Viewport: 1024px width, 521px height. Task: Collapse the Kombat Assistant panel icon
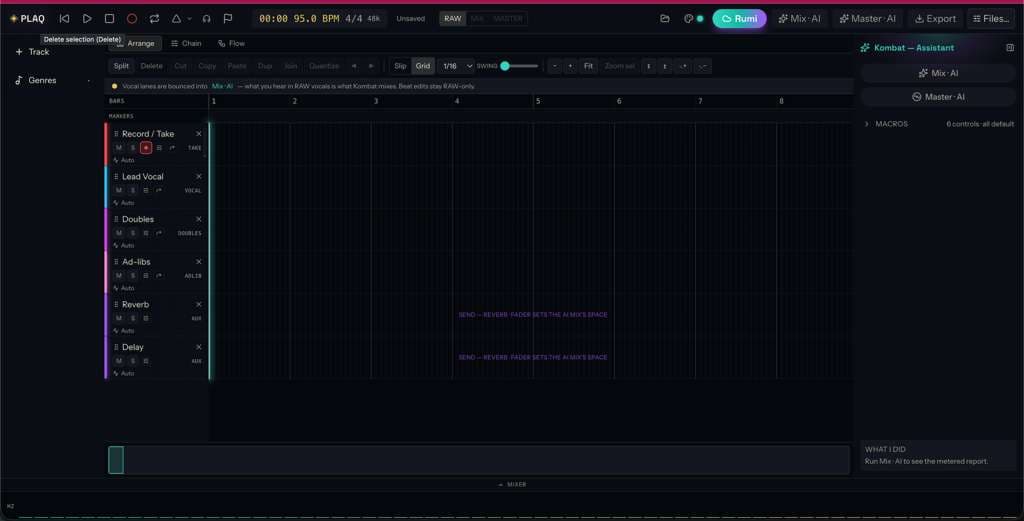coord(1010,48)
